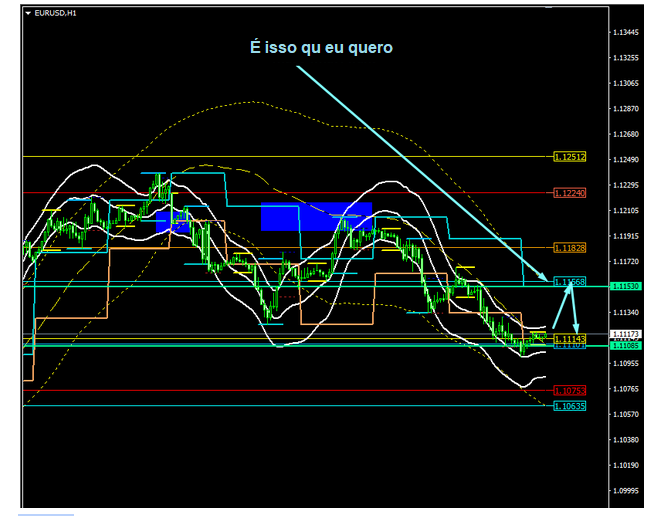
Task: Click the cyan 1.10635 price label
Action: [569, 406]
